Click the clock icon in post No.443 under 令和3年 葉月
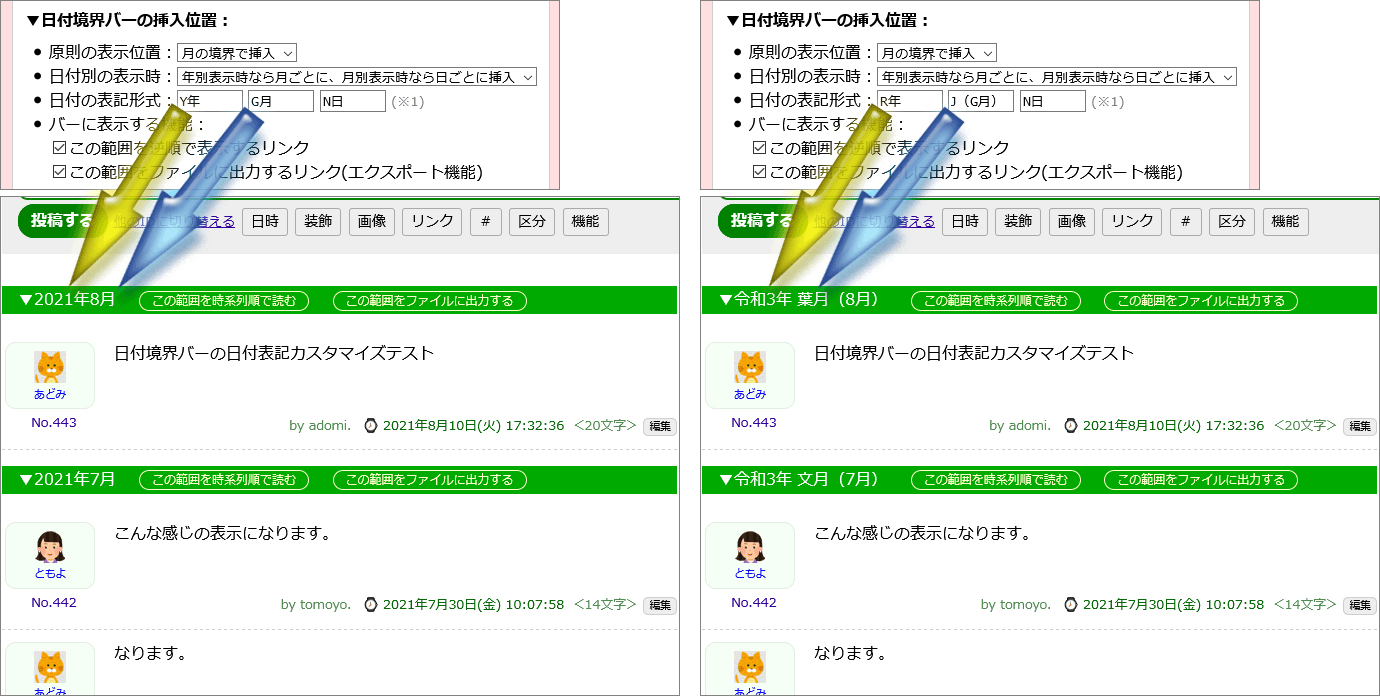 (1071, 425)
